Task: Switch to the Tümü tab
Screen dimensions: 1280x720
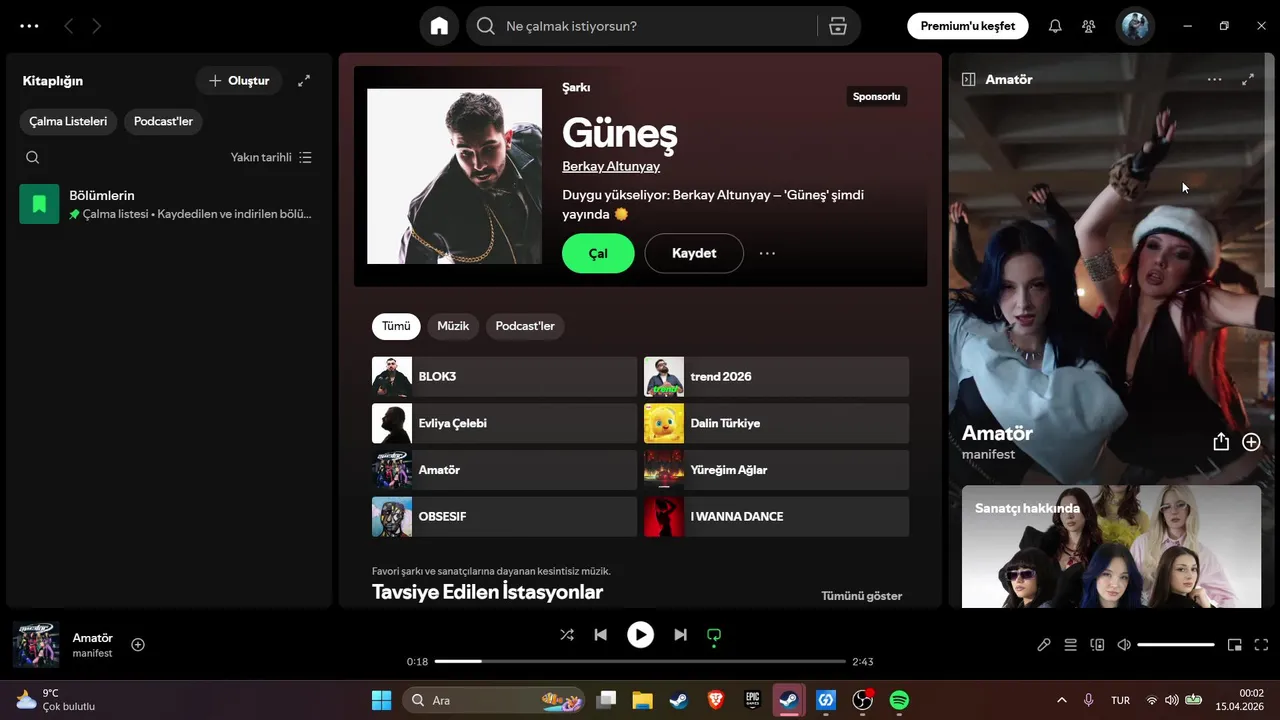Action: coord(396,326)
